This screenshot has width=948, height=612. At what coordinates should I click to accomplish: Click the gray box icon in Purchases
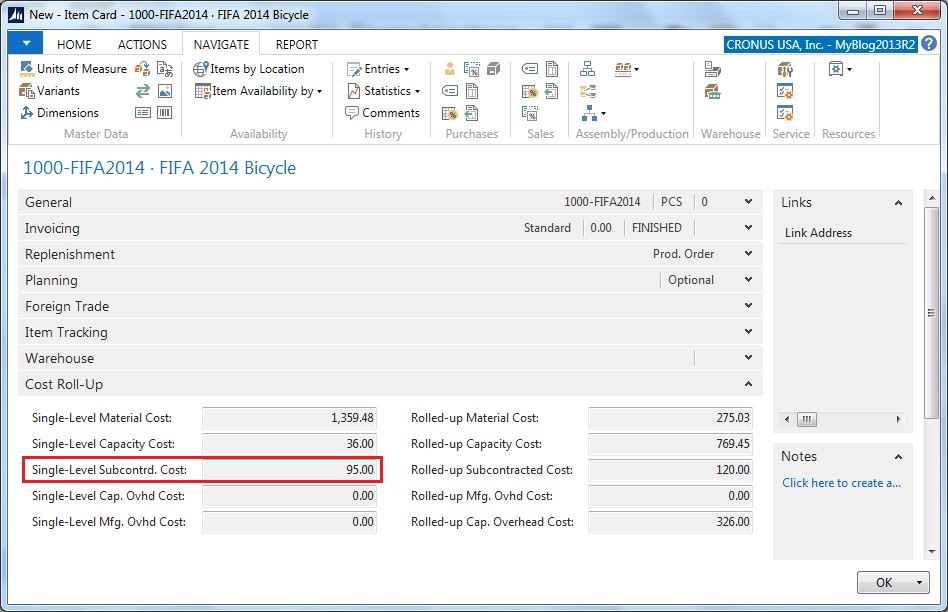(x=493, y=69)
